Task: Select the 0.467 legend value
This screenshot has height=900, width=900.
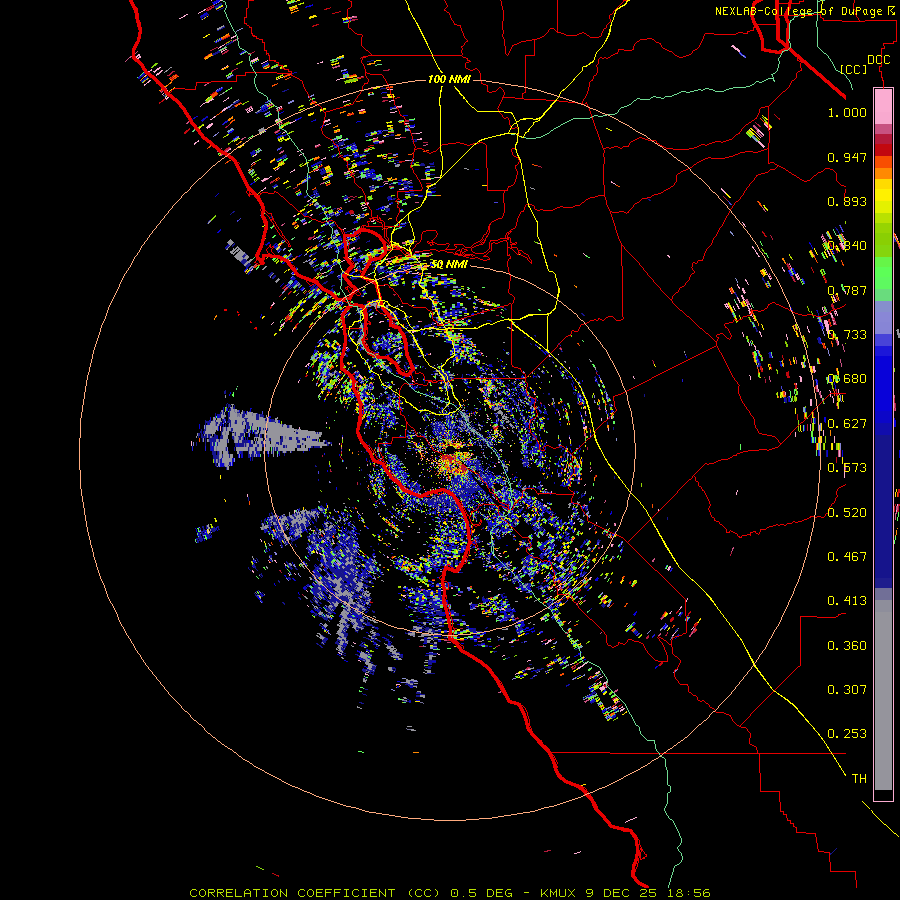Action: click(847, 557)
